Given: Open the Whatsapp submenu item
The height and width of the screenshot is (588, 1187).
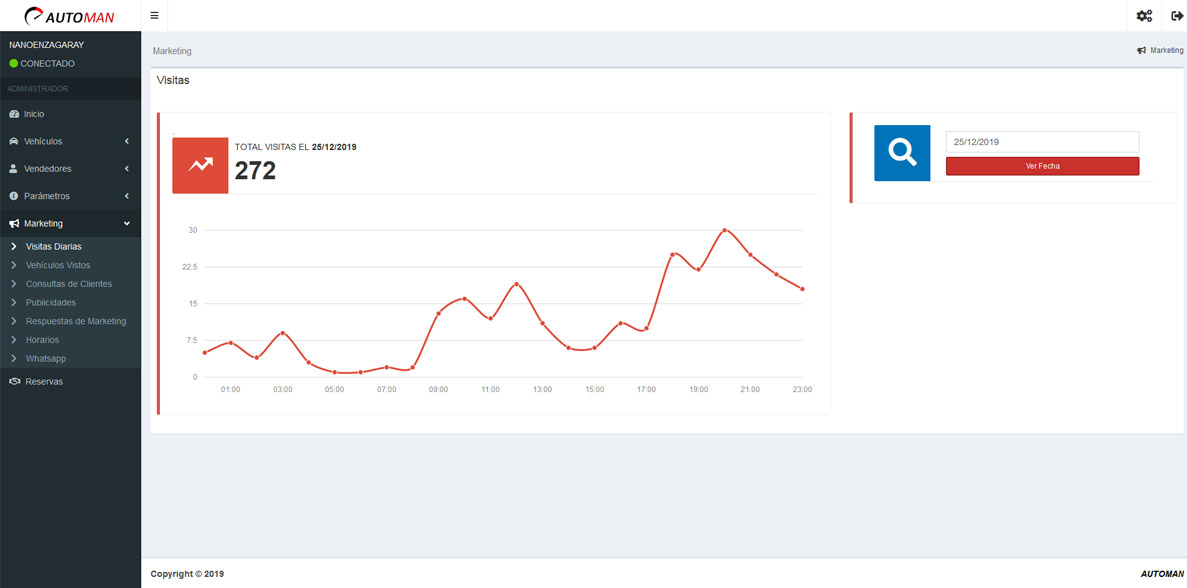Looking at the screenshot, I should coord(46,358).
